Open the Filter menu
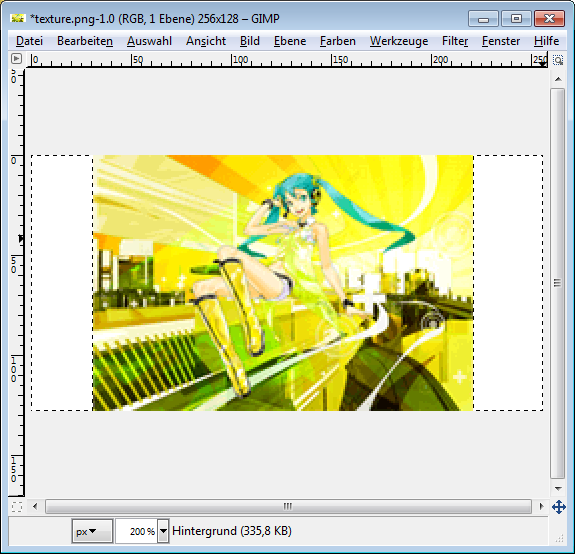The image size is (575, 554). [x=455, y=41]
